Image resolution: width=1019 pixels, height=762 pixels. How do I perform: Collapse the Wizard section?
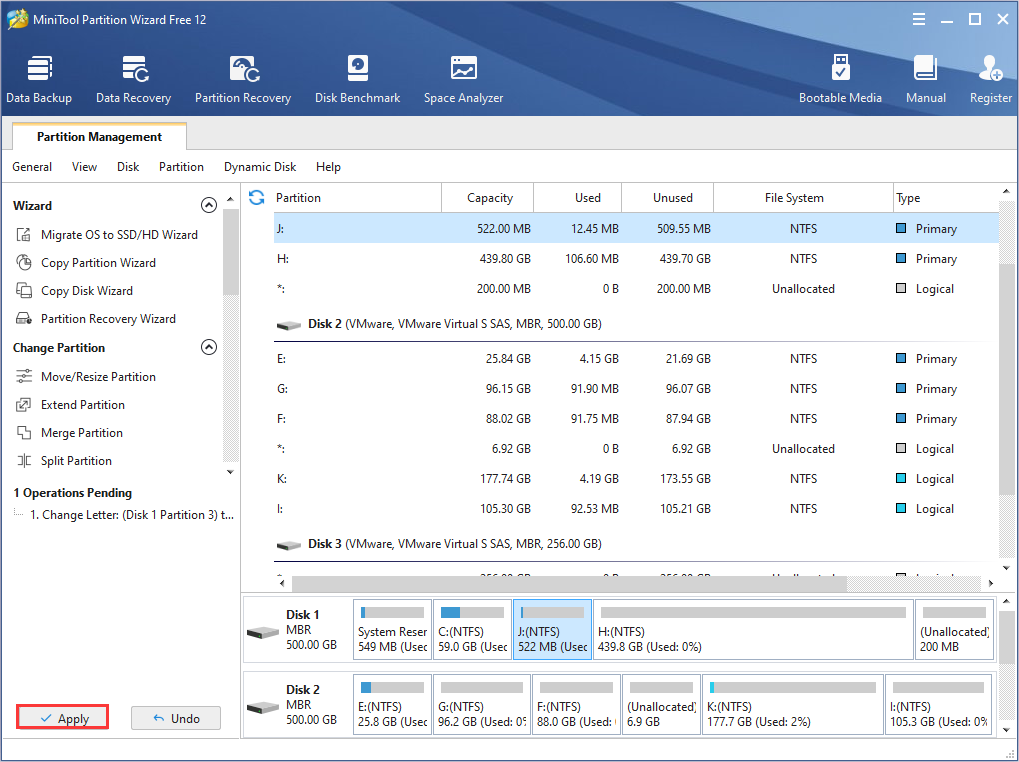tap(209, 205)
